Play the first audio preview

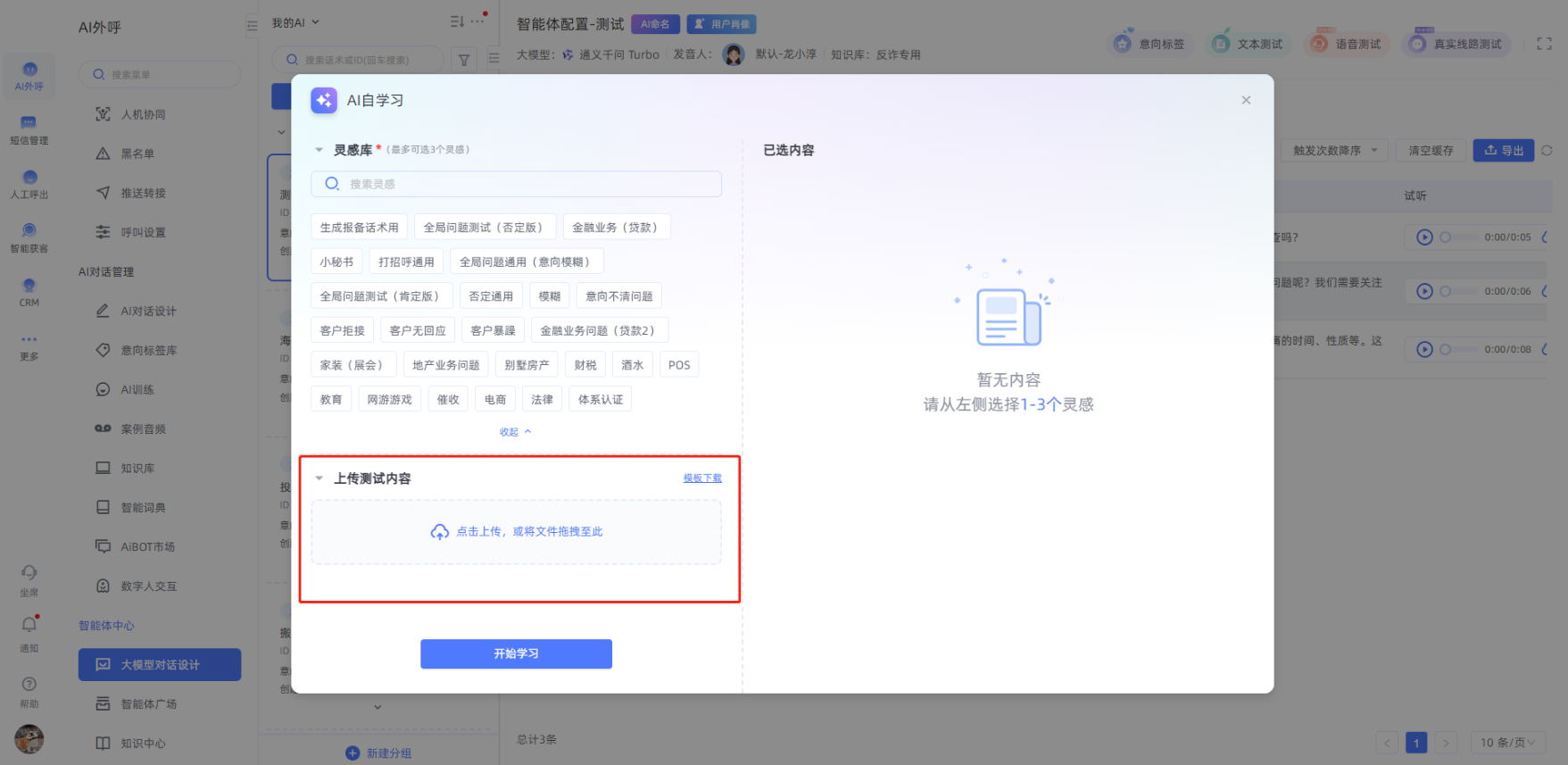coord(1424,237)
